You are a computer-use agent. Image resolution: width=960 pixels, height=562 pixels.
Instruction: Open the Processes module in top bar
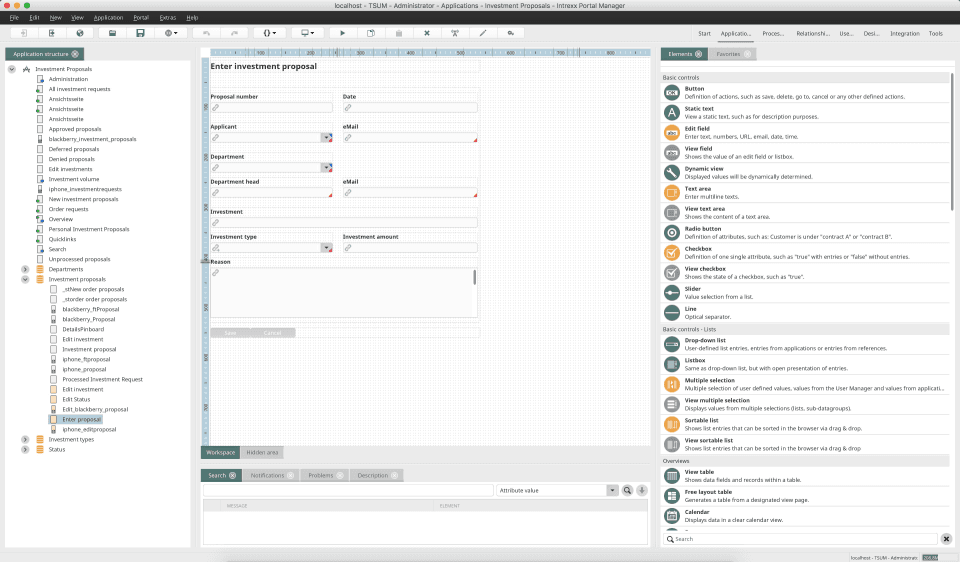773,34
